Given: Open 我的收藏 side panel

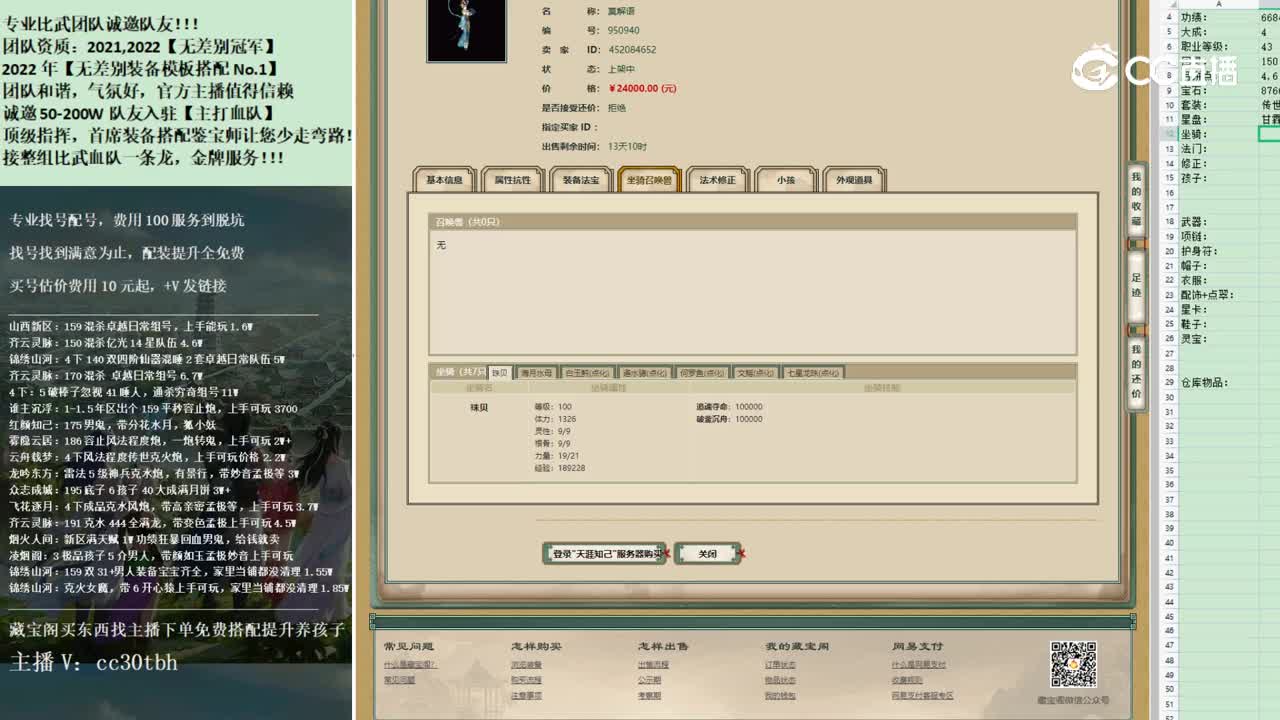Looking at the screenshot, I should coord(1136,199).
